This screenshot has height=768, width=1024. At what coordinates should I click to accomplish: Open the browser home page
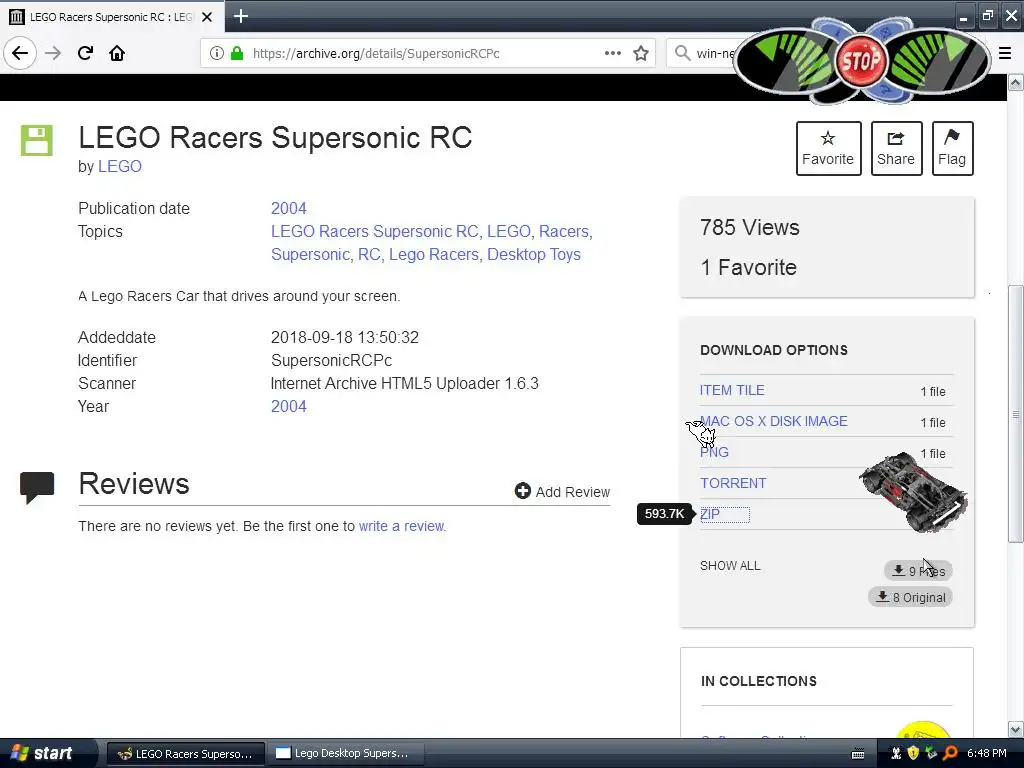[x=117, y=53]
